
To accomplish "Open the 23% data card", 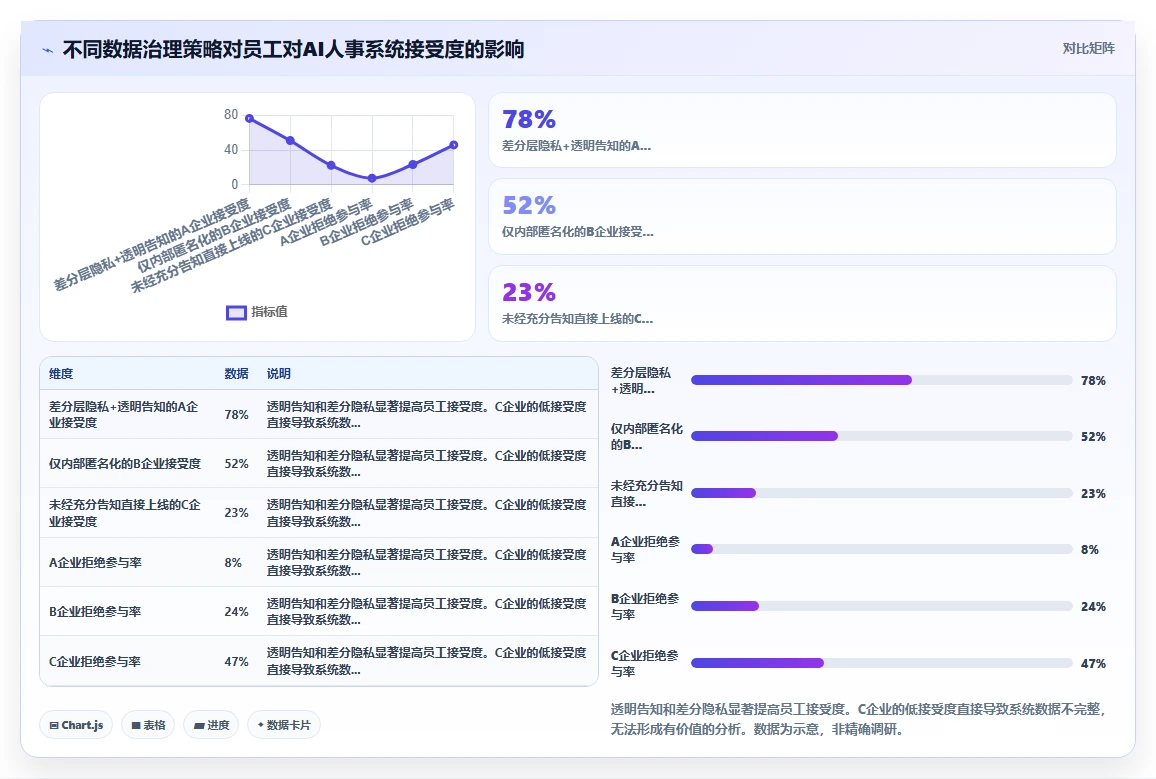I will (802, 303).
